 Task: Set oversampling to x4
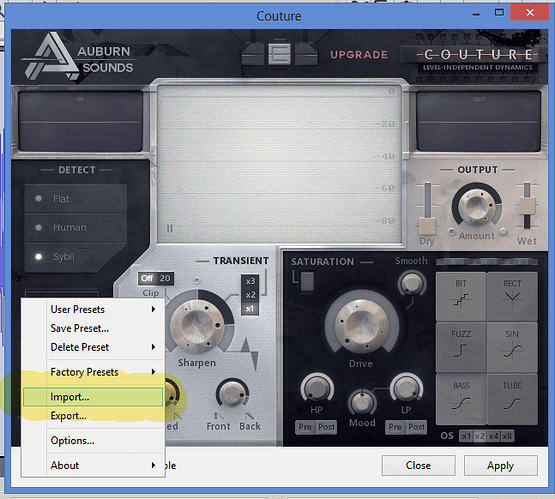pos(493,436)
